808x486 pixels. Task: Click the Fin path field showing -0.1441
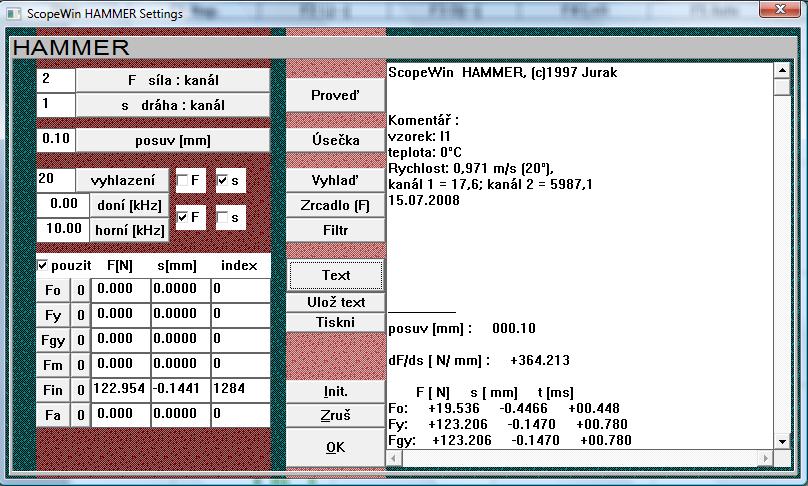[x=181, y=390]
